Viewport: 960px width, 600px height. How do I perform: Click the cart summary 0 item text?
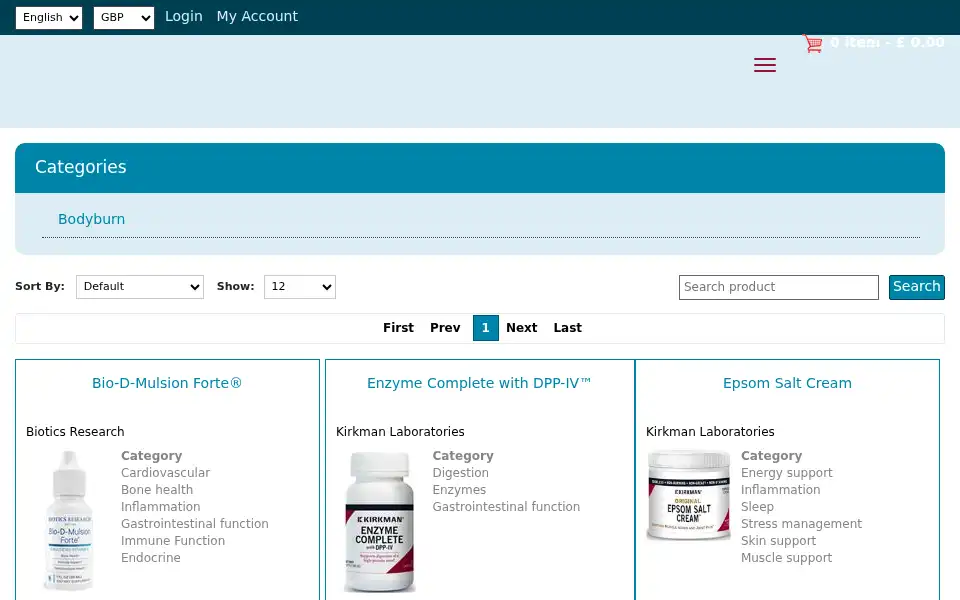point(887,43)
